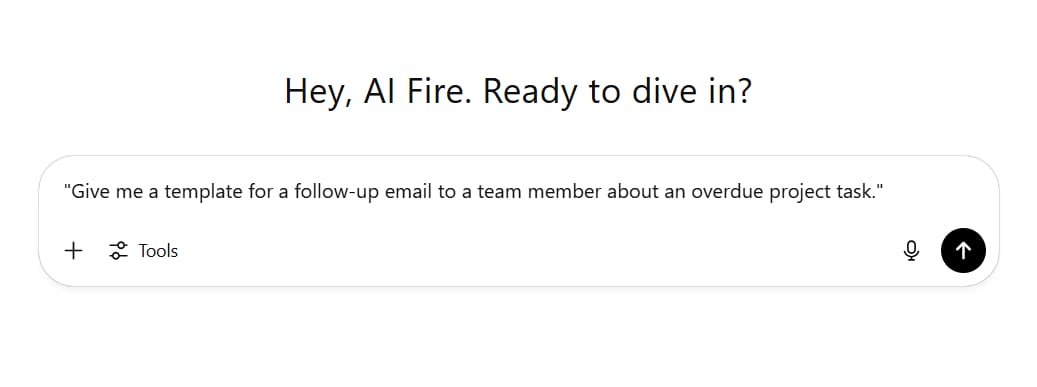1037x387 pixels.
Task: Click the plus icon to add attachments
Action: click(73, 251)
